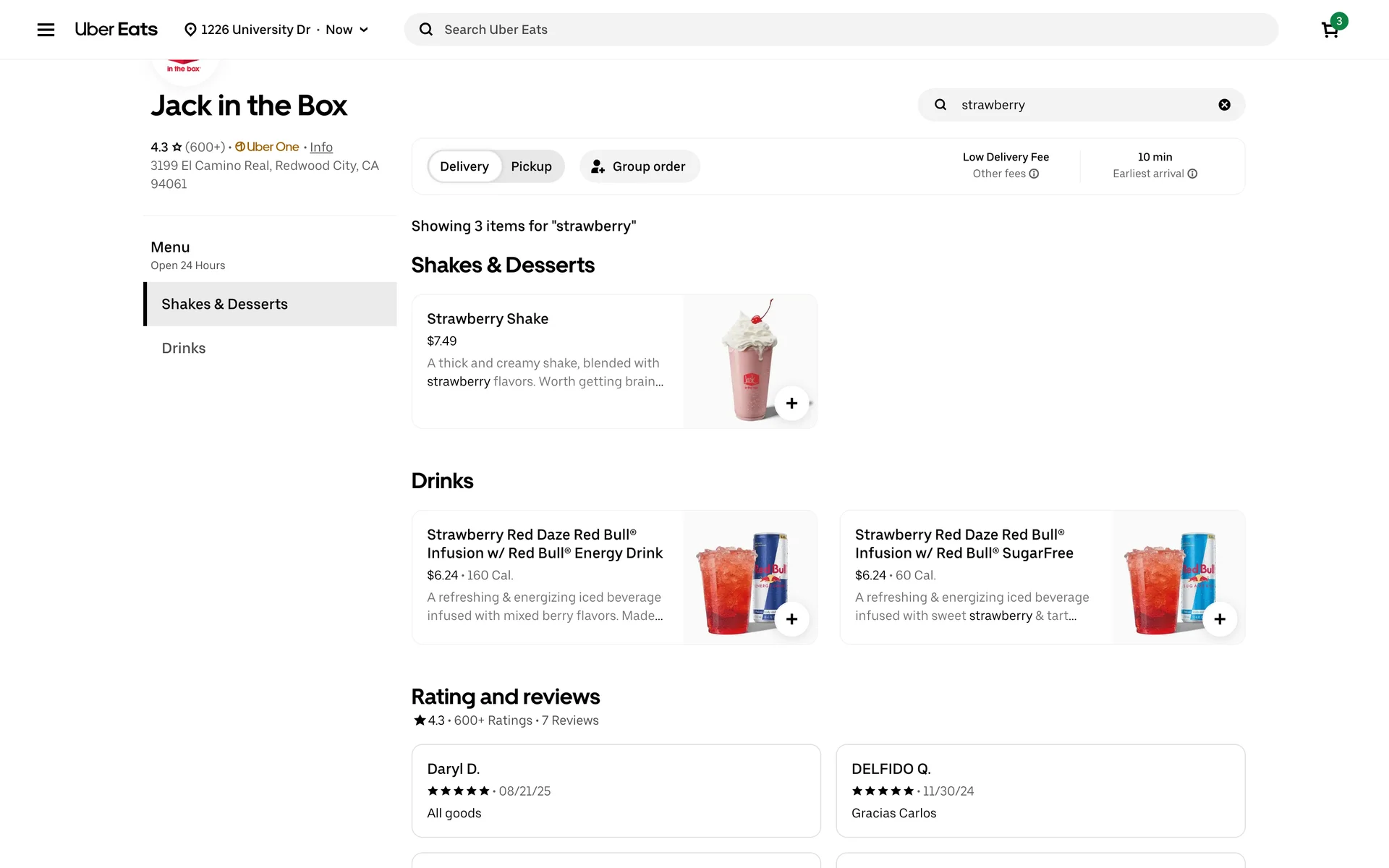Open the restaurant Info link

pyautogui.click(x=321, y=147)
